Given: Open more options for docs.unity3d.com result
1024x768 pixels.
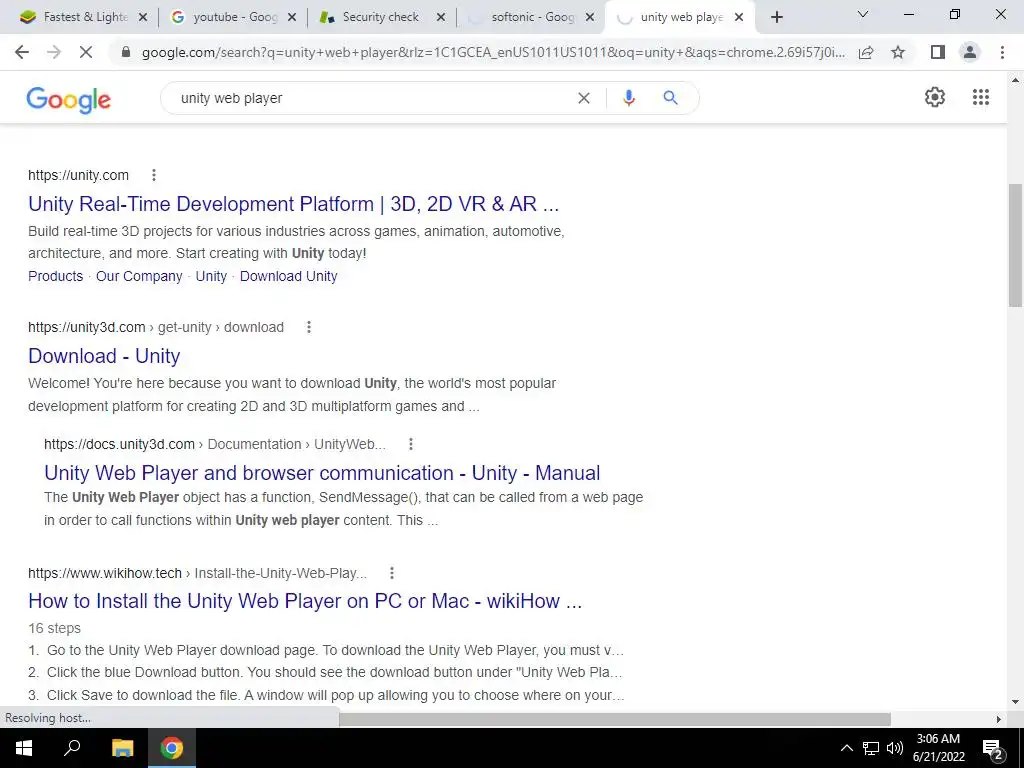Looking at the screenshot, I should tap(411, 444).
